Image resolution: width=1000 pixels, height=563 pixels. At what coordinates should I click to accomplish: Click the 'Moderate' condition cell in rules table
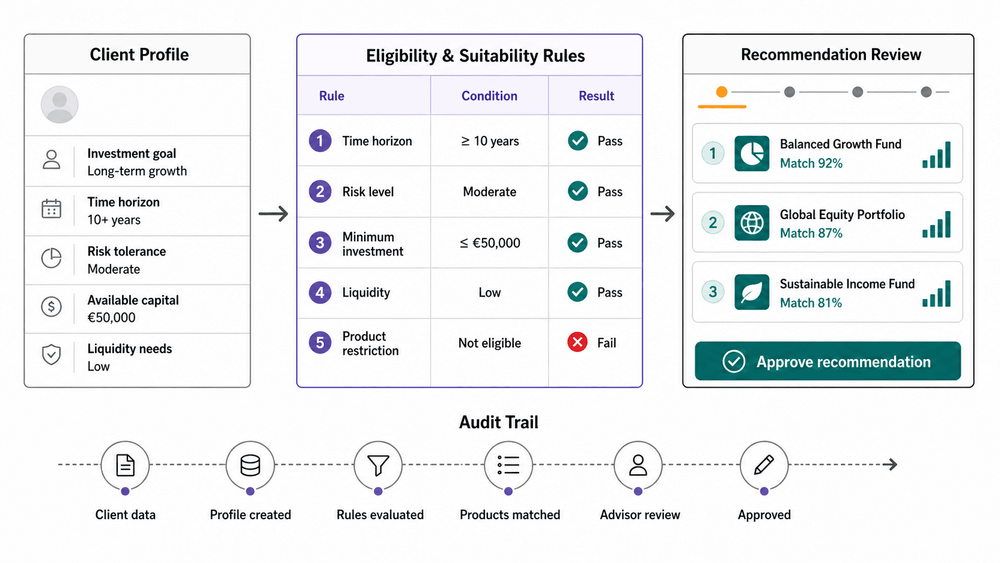pyautogui.click(x=490, y=191)
